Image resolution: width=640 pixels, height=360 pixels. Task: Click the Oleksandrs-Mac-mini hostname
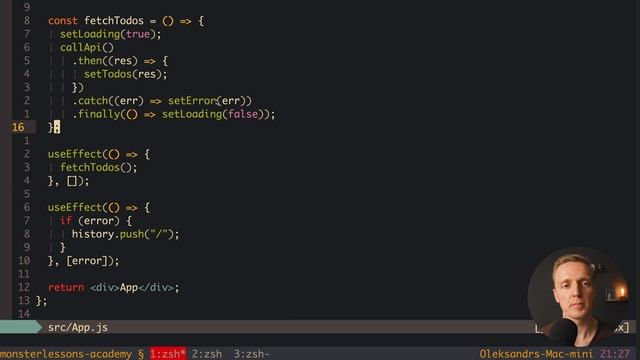[x=536, y=354]
